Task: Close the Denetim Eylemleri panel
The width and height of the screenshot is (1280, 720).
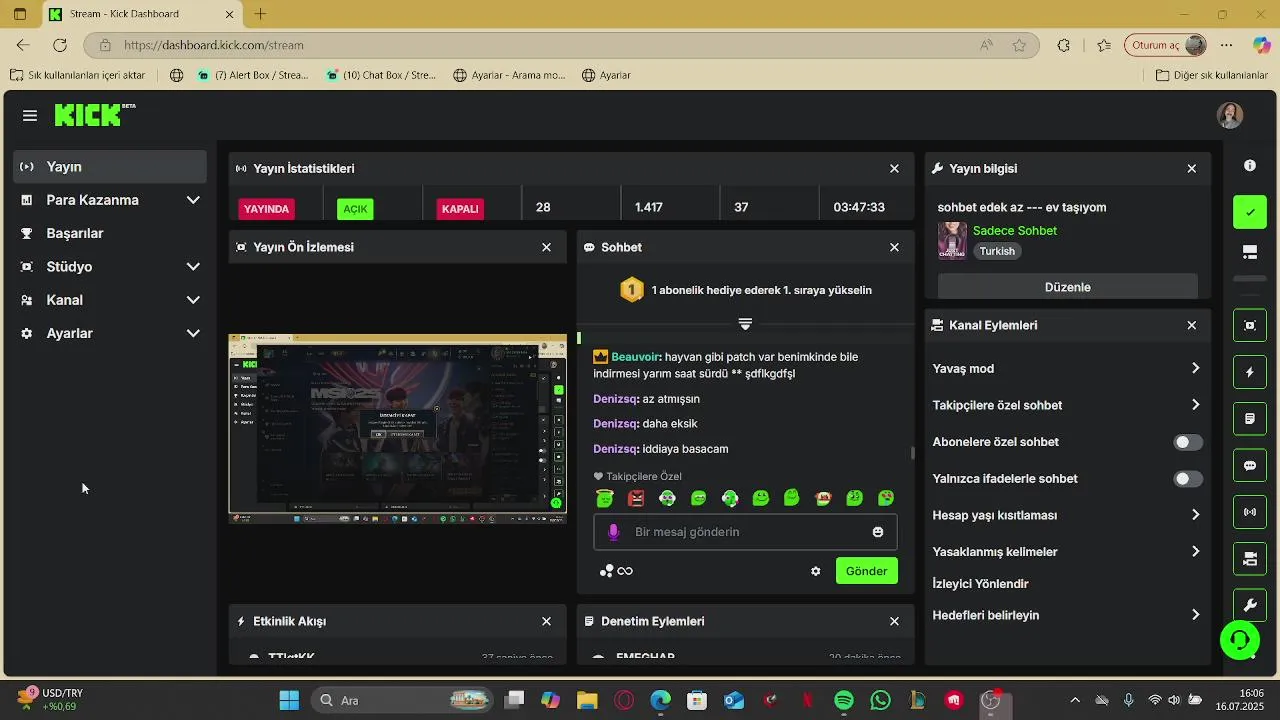Action: (894, 621)
